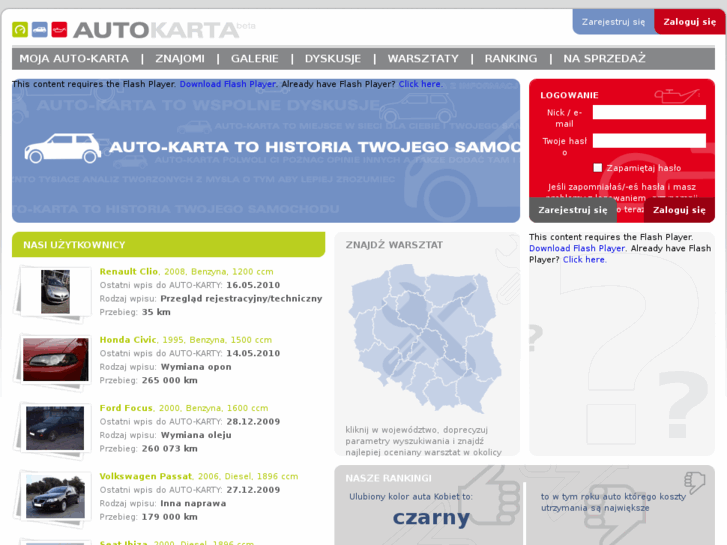Click the 'Inna naprawa' entry type
727x545 pixels.
pos(193,503)
